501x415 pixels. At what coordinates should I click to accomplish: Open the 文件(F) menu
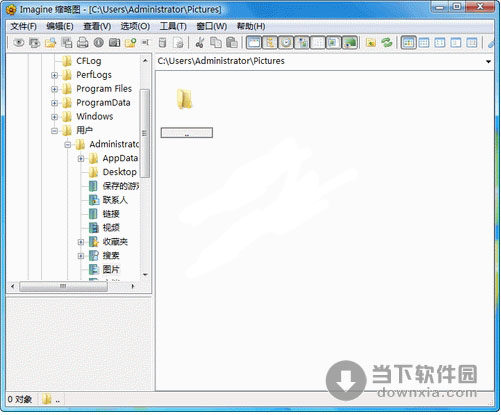click(x=23, y=26)
